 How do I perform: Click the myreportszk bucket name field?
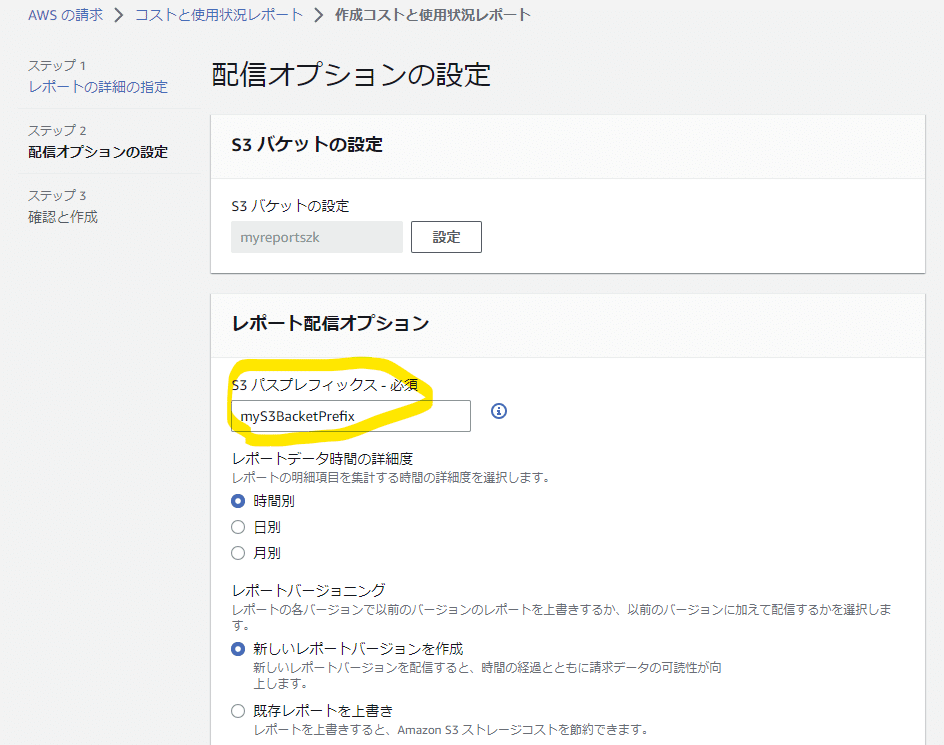317,237
